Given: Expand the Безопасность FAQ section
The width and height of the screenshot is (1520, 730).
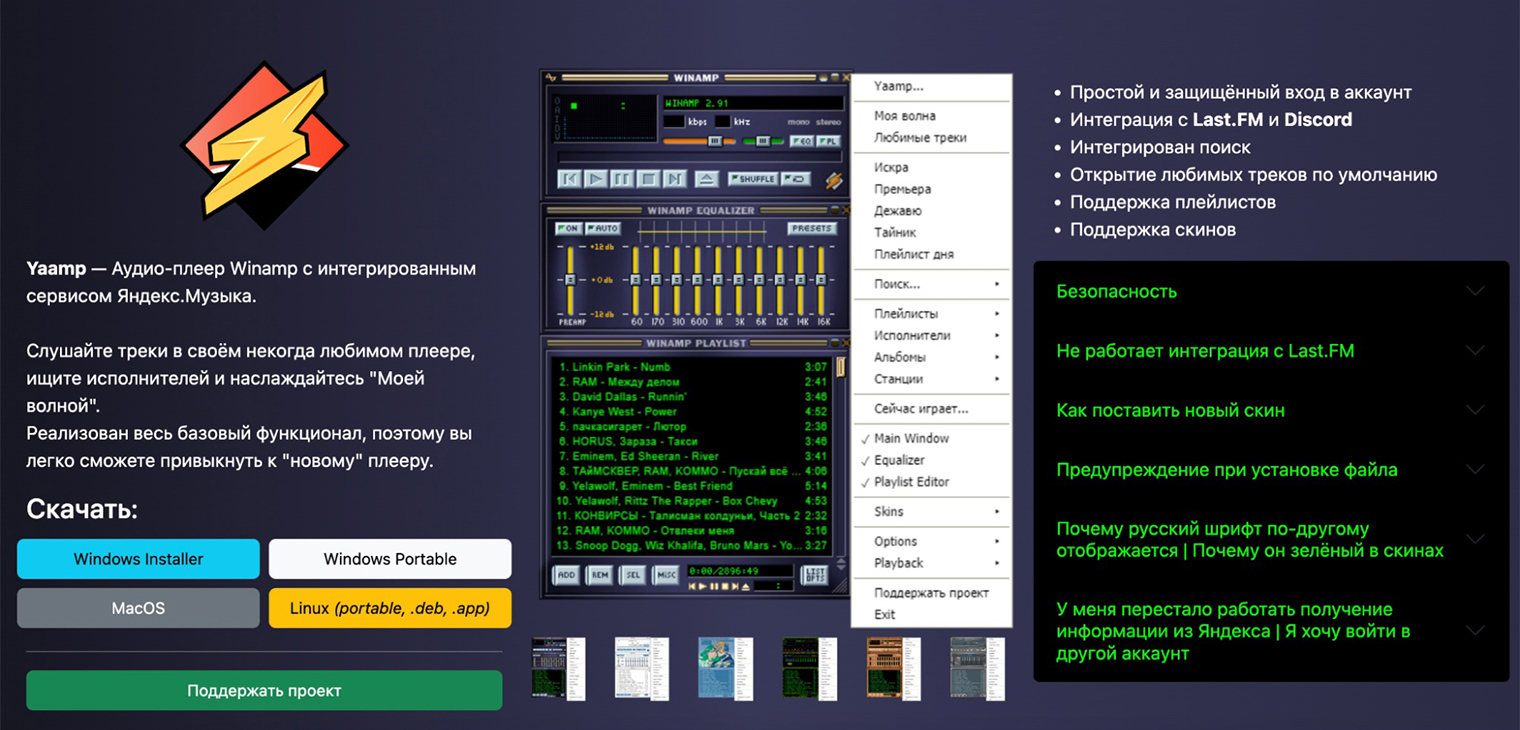Looking at the screenshot, I should pos(1271,292).
